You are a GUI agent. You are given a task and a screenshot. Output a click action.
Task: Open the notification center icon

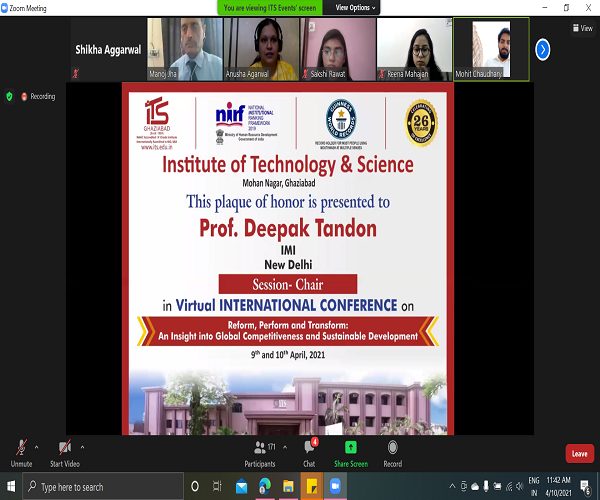click(x=585, y=487)
